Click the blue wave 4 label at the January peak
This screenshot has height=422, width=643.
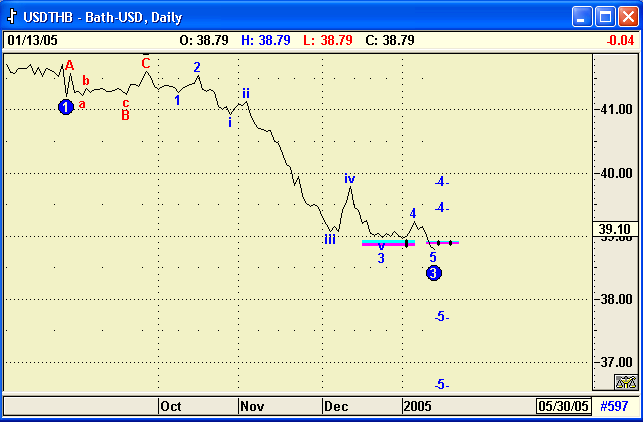[413, 213]
